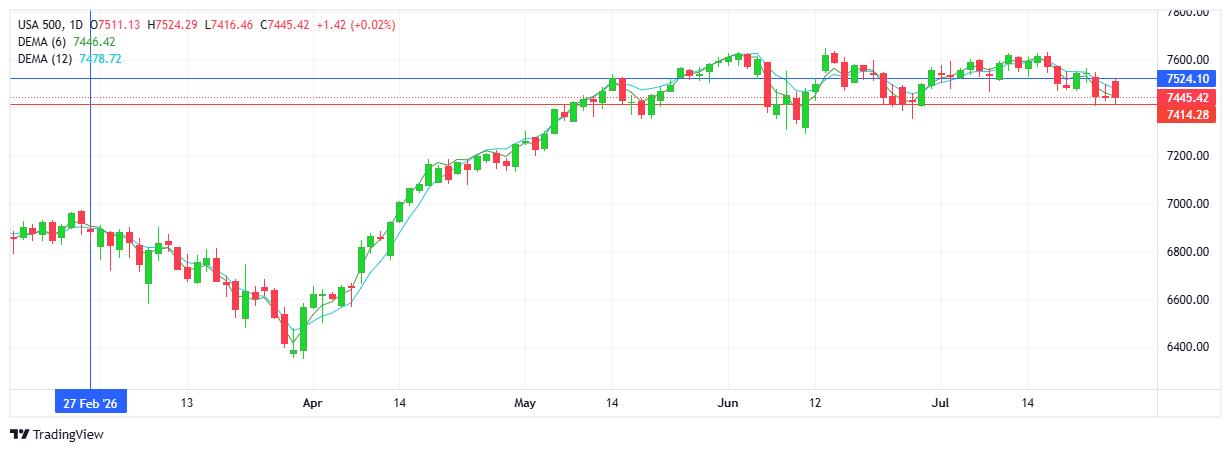Screen dimensions: 1231x452
Task: Click the 7200.00 price axis label
Action: (x=1188, y=156)
